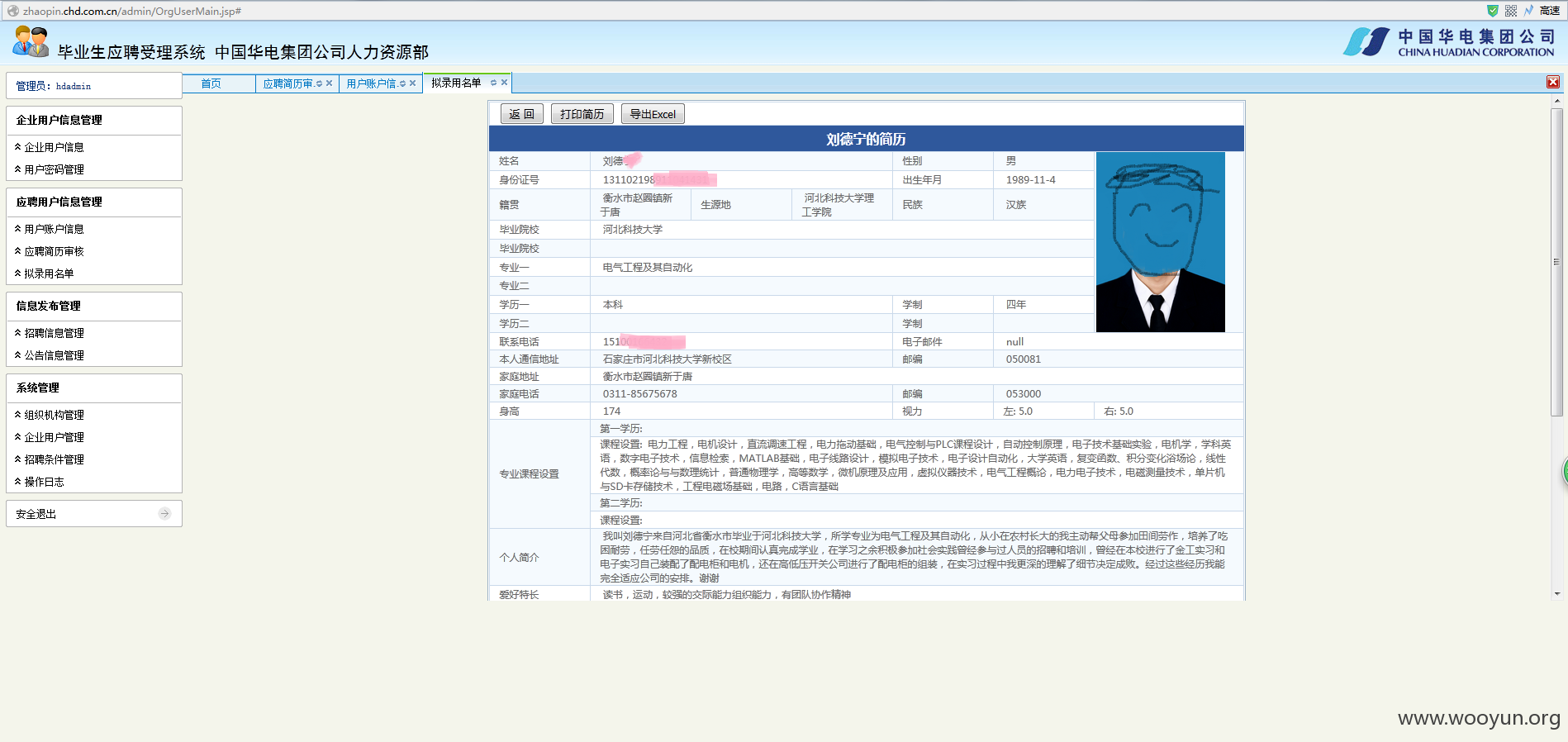The width and height of the screenshot is (1568, 742).
Task: Click the China Huadian Corporation logo
Action: click(x=1449, y=42)
